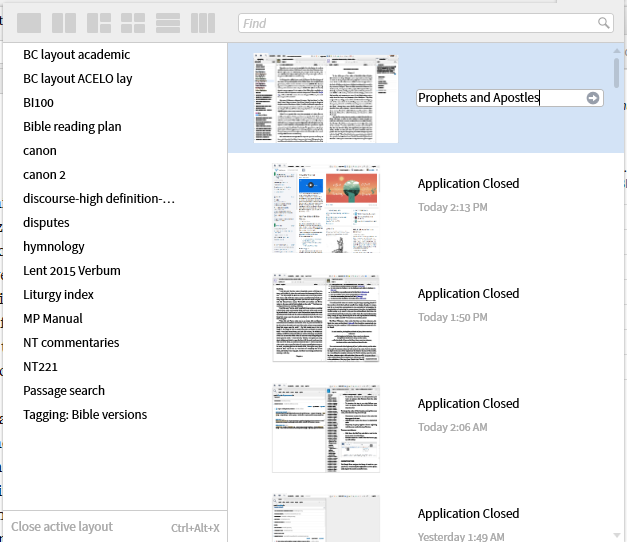
Task: Confirm layout name with arrow button
Action: point(593,98)
